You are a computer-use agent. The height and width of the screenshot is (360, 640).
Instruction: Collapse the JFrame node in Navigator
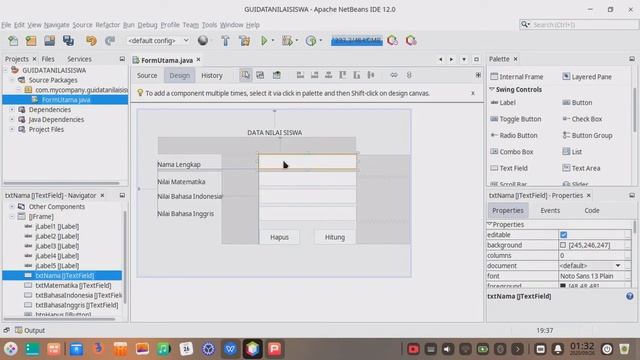click(x=12, y=217)
